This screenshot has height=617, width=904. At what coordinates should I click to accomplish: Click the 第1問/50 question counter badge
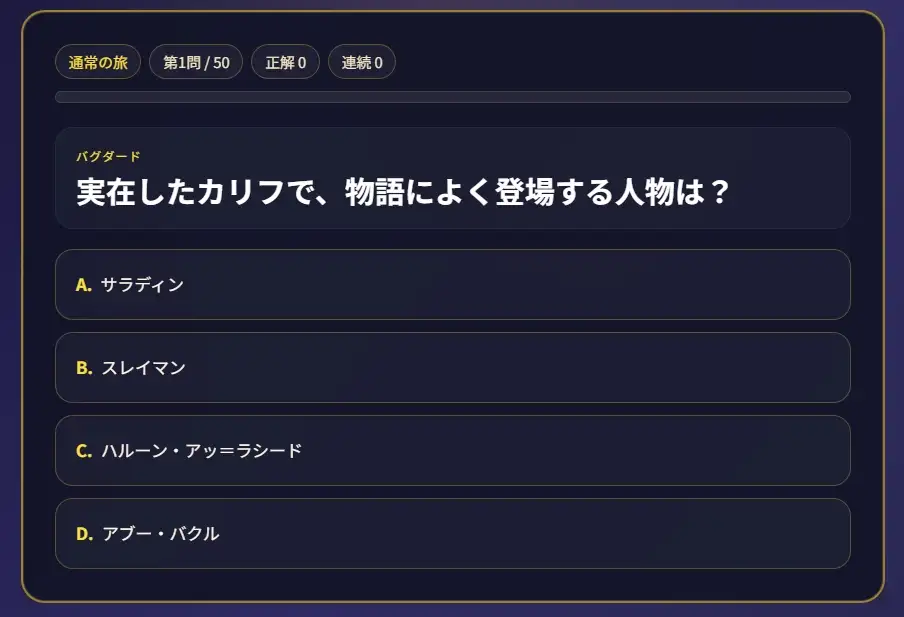pos(195,61)
